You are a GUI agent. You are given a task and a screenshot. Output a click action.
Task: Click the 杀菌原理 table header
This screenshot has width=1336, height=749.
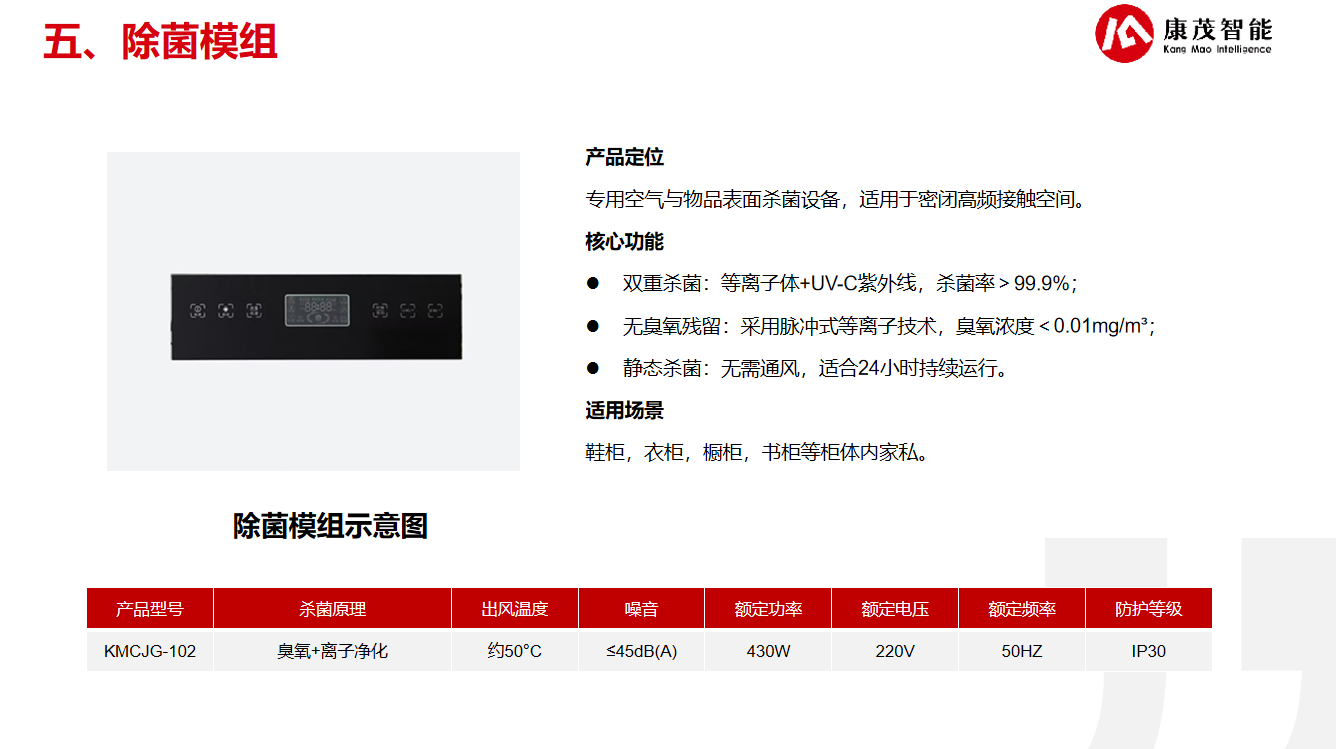[x=332, y=608]
